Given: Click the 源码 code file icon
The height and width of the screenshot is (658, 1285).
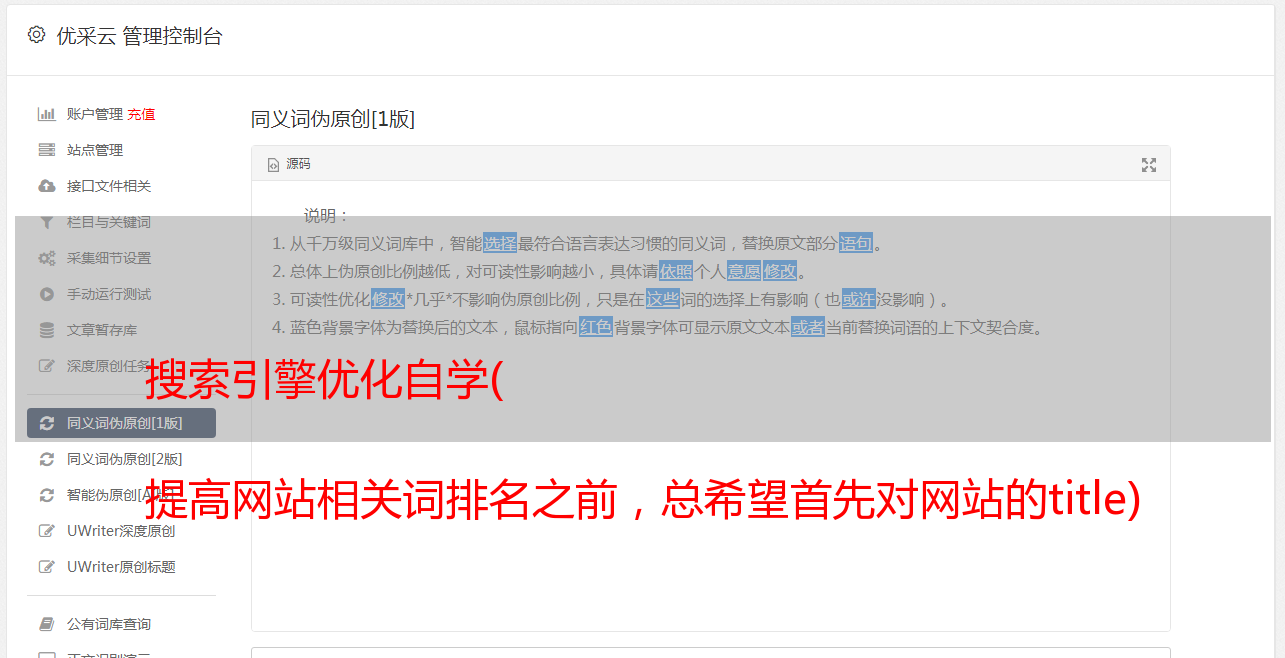Looking at the screenshot, I should 273,165.
